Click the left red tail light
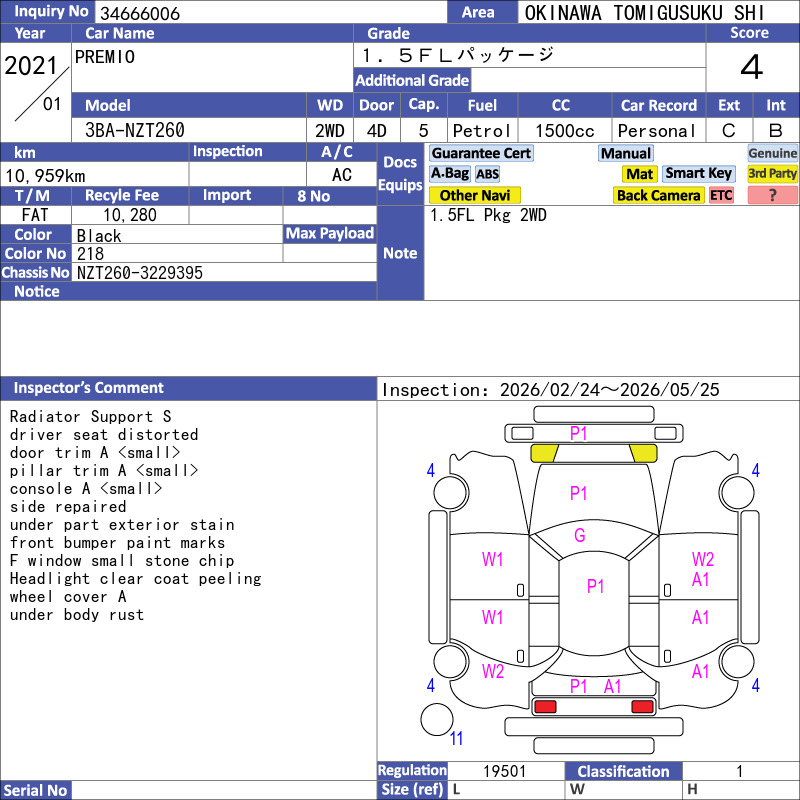Image resolution: width=800 pixels, height=800 pixels. (x=545, y=707)
